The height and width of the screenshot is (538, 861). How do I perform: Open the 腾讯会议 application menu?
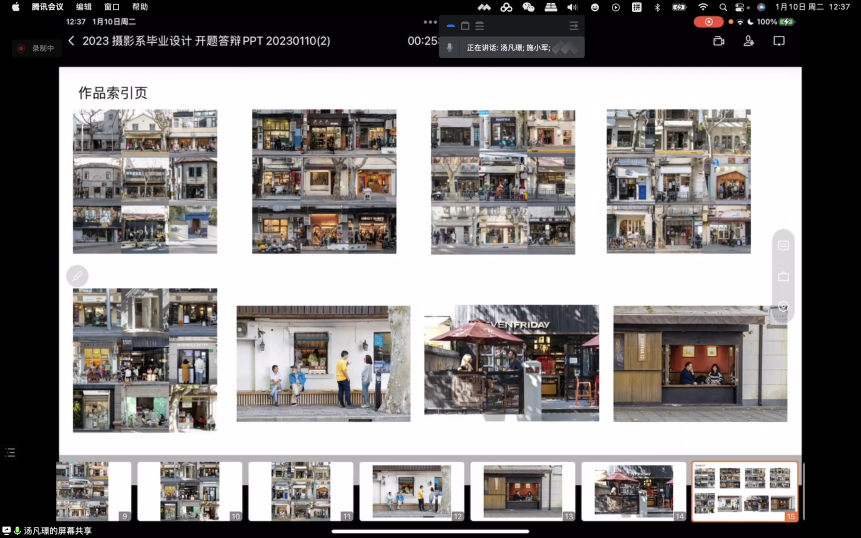(48, 7)
